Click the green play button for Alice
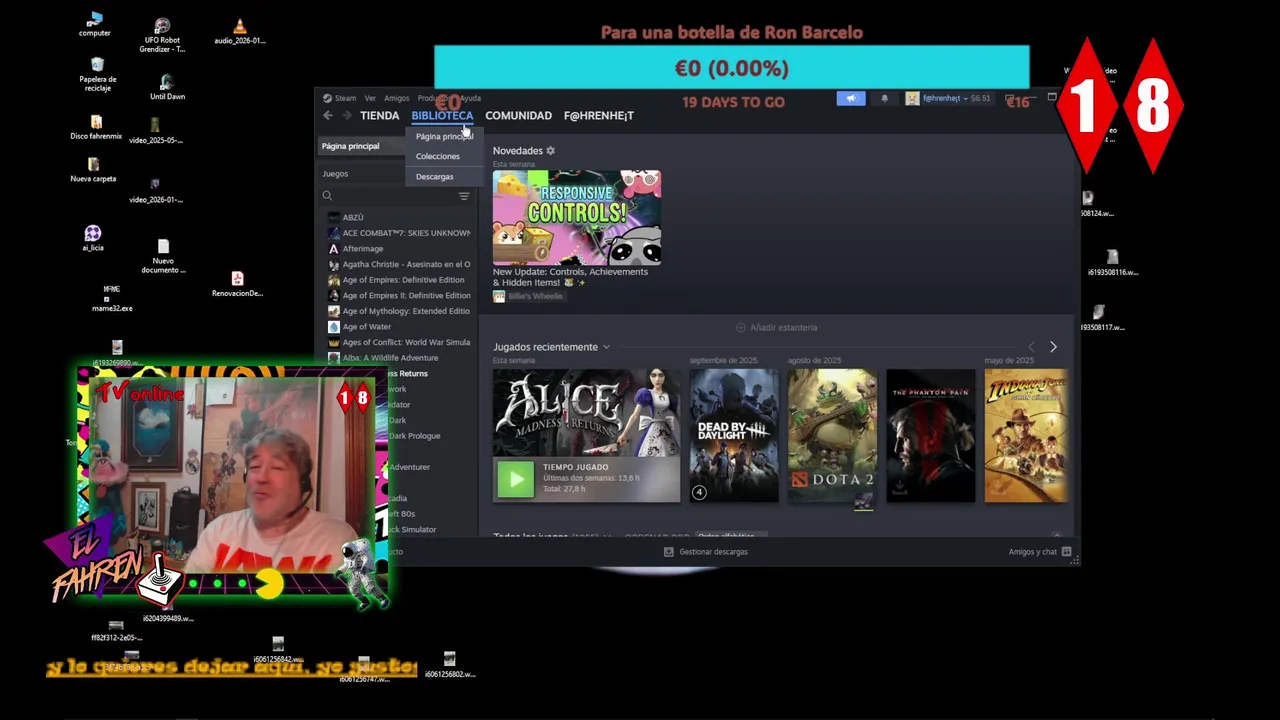 pos(516,480)
